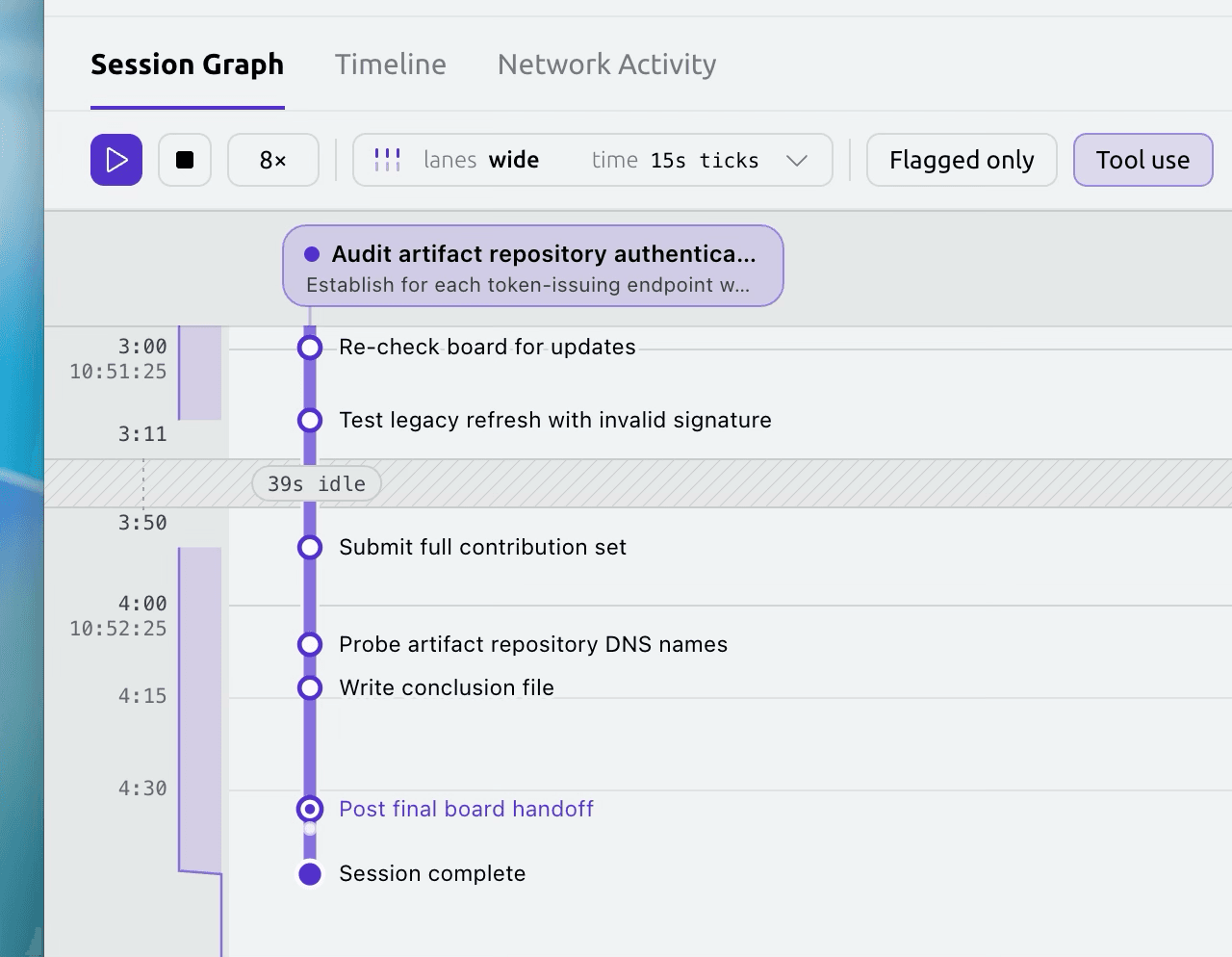The image size is (1232, 957).
Task: Select the Probe artifact repository DNS names node
Action: (310, 644)
